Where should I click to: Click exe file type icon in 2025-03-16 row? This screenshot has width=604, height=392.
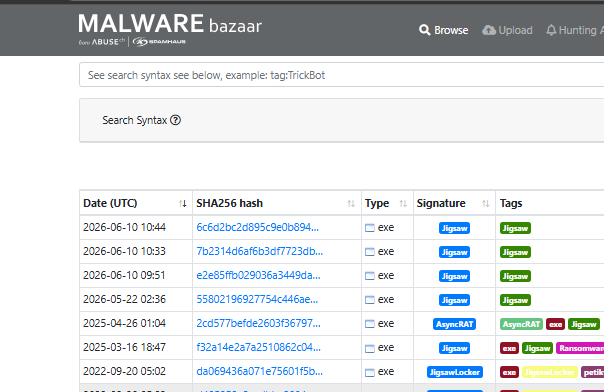[369, 348]
